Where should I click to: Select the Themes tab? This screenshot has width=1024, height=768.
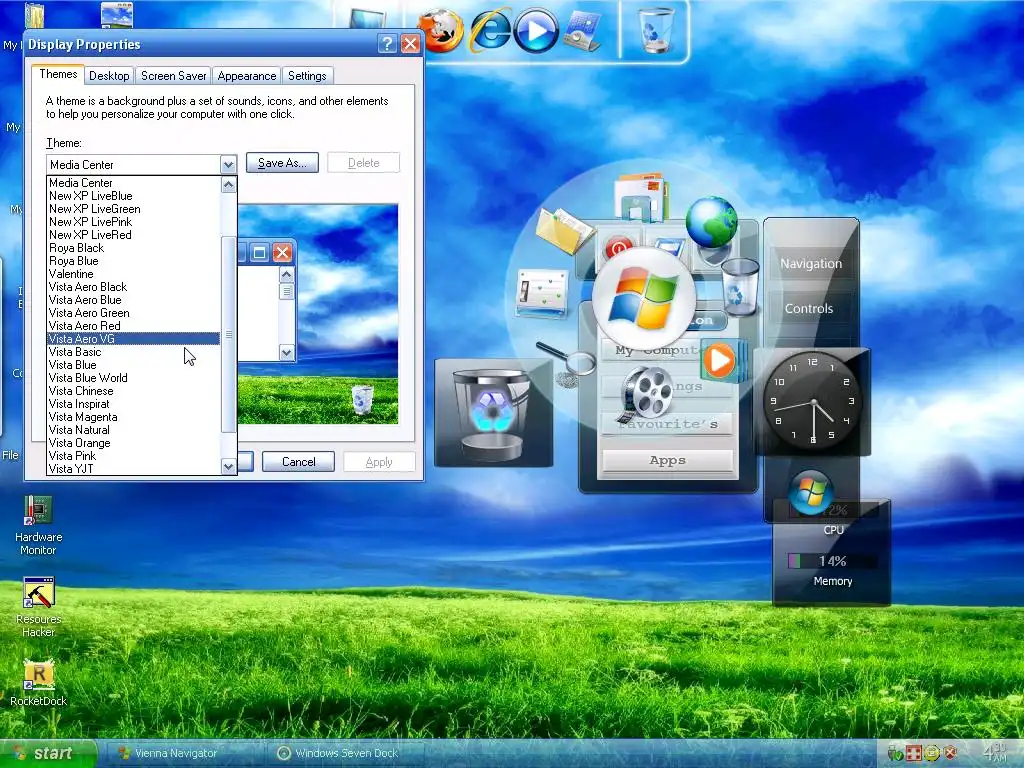[58, 74]
